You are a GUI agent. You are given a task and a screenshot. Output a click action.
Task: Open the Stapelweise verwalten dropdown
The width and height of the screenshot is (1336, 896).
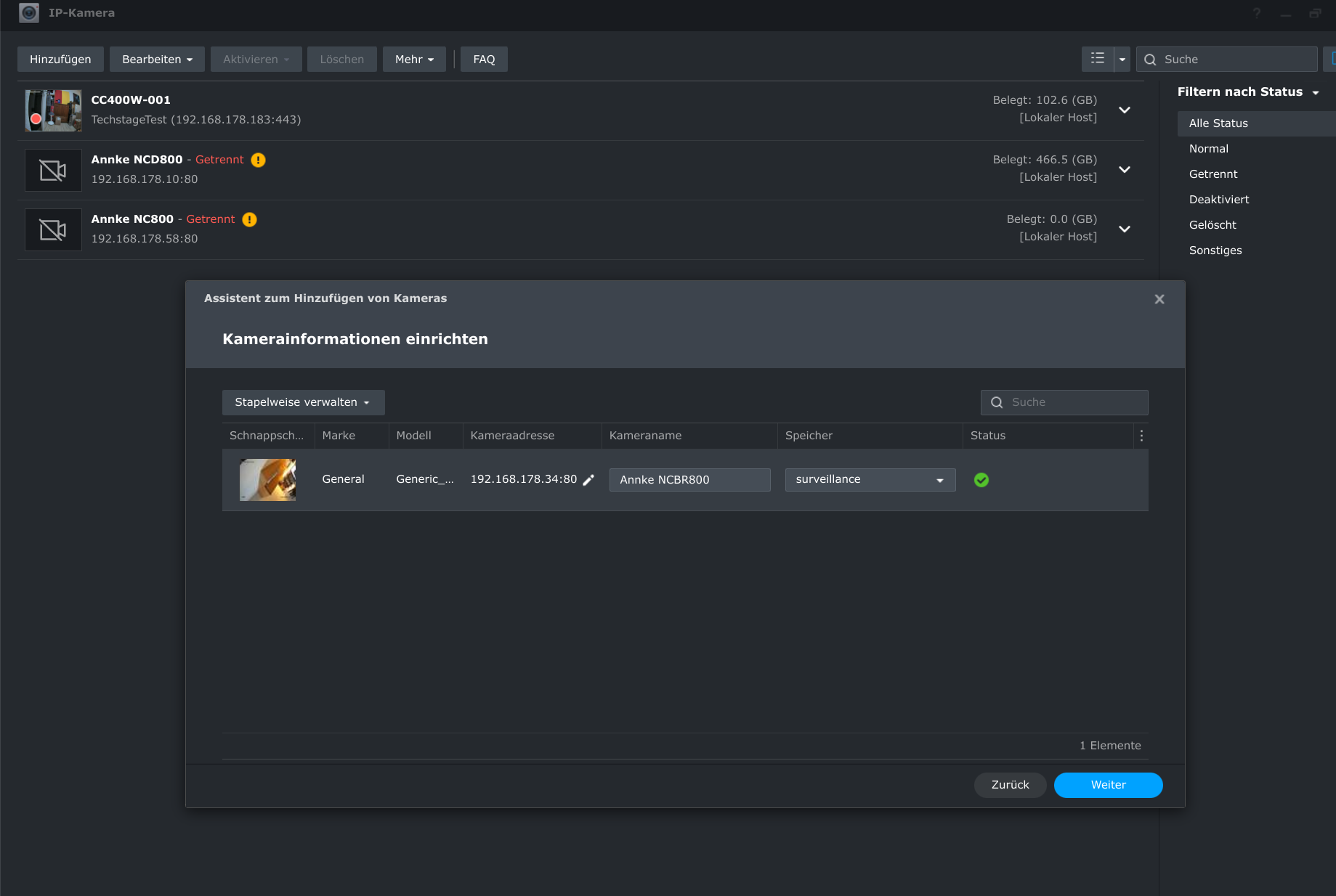(303, 402)
